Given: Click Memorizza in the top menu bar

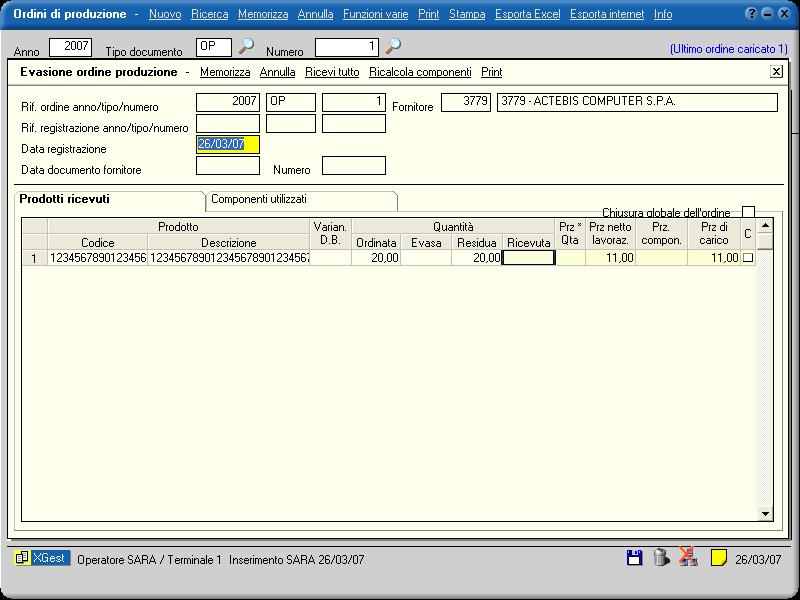Looking at the screenshot, I should [263, 14].
